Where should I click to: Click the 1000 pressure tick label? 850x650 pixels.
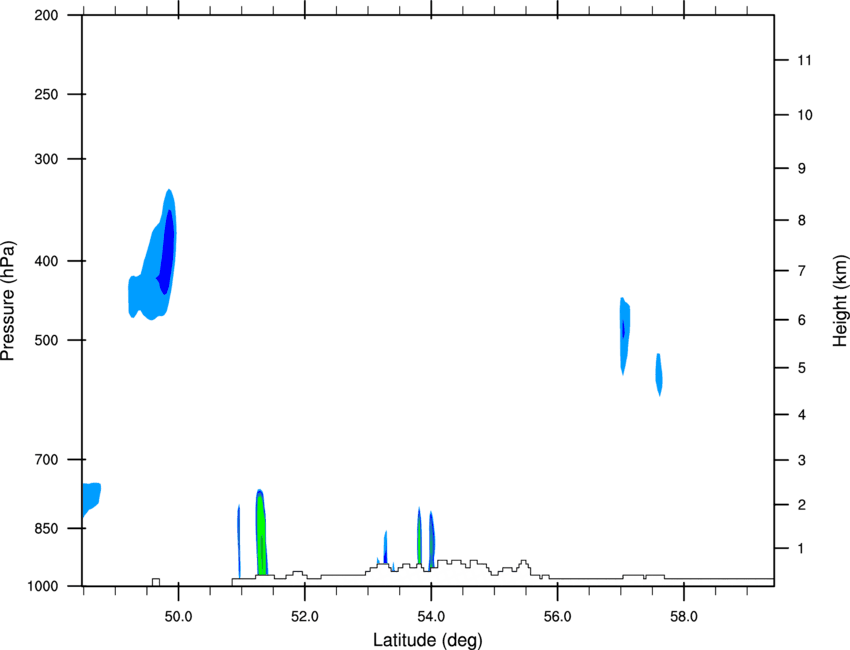(42, 586)
